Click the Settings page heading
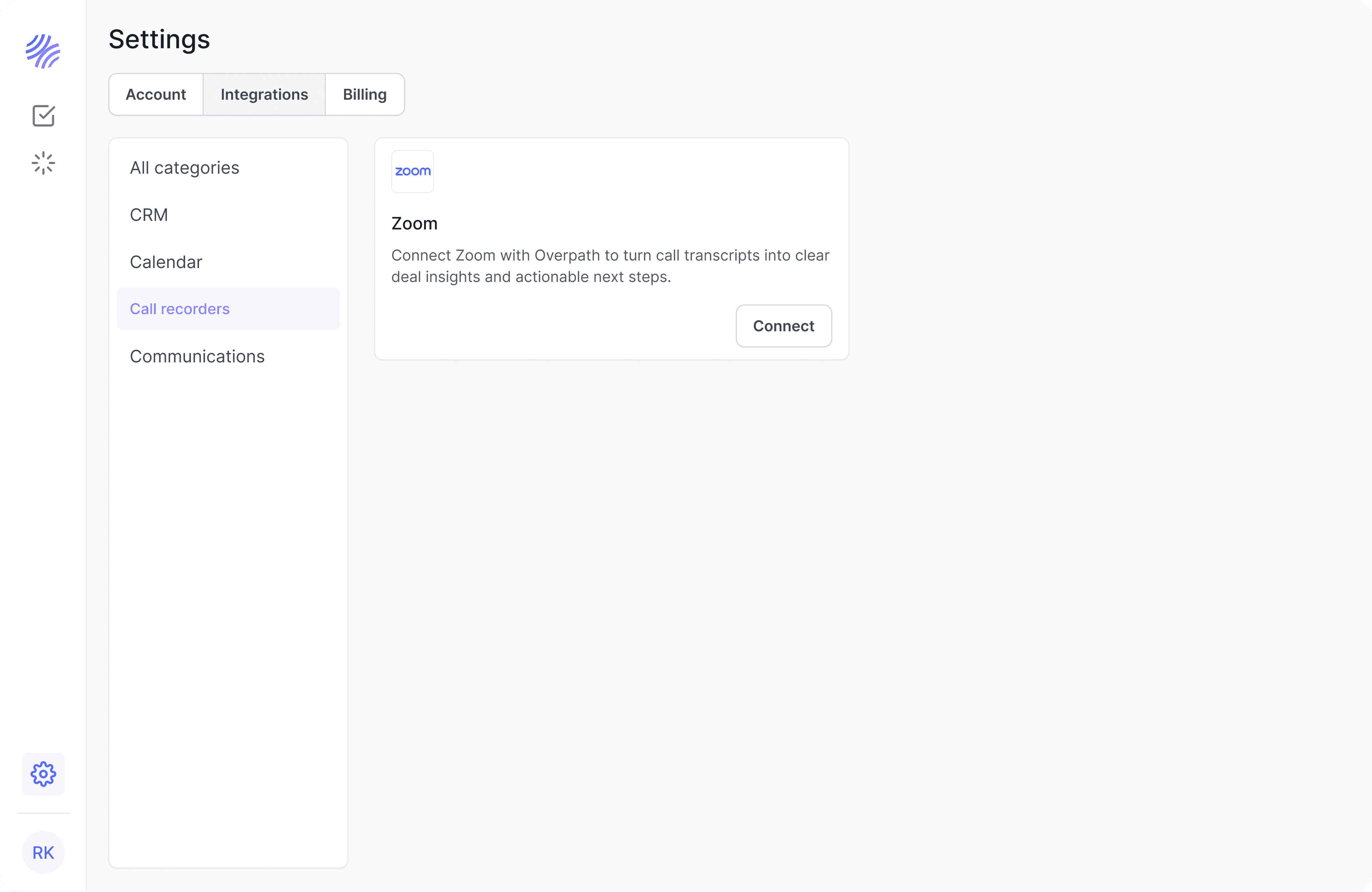Screen dimensions: 1372x892 tap(159, 39)
